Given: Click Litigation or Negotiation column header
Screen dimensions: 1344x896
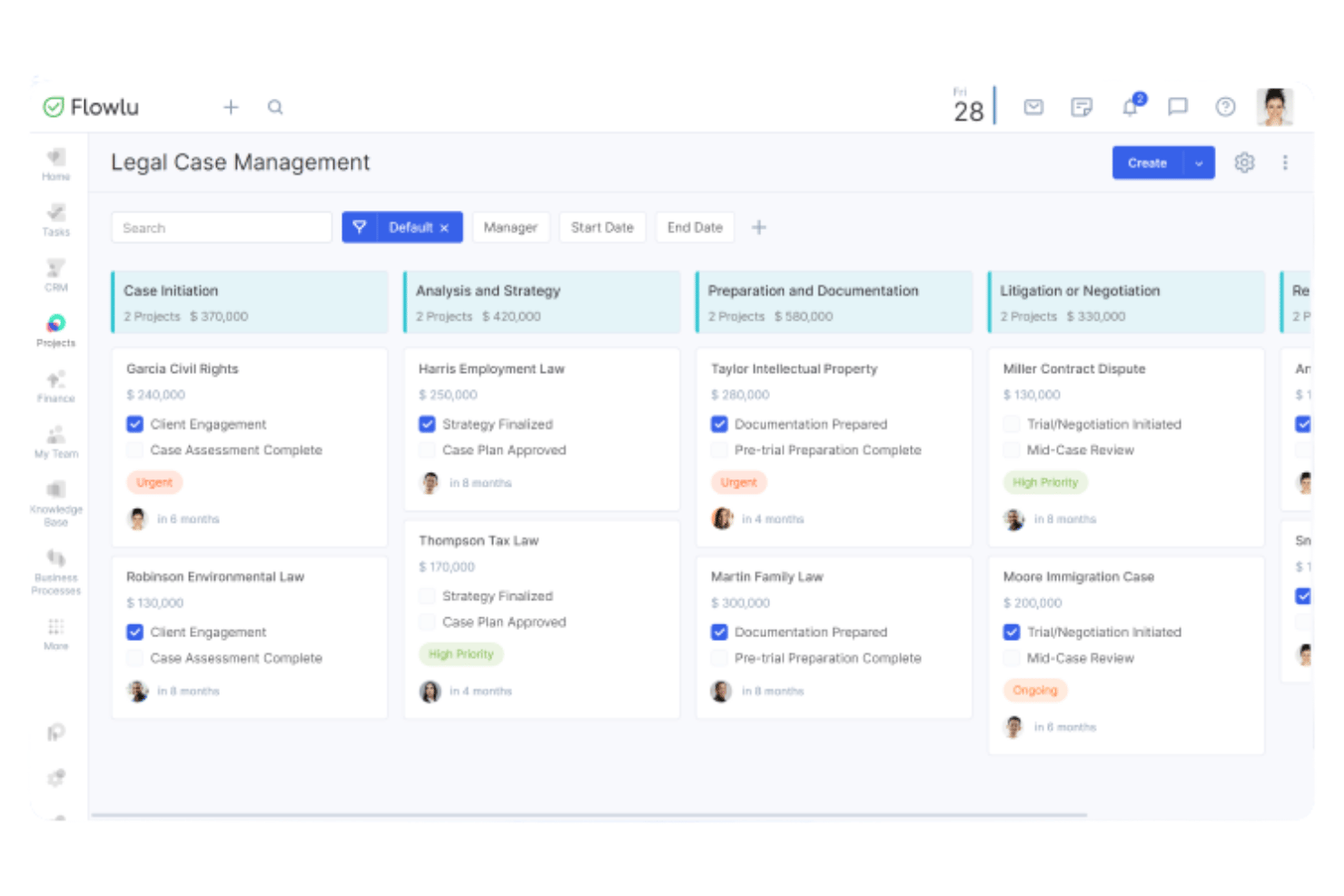Looking at the screenshot, I should pos(1127,301).
